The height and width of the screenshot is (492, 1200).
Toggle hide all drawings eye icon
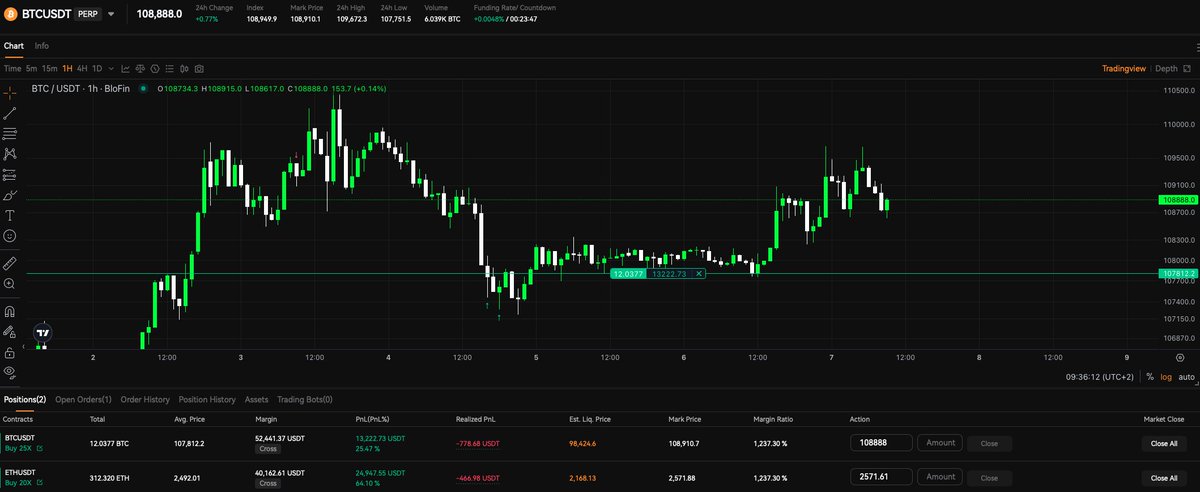10,372
